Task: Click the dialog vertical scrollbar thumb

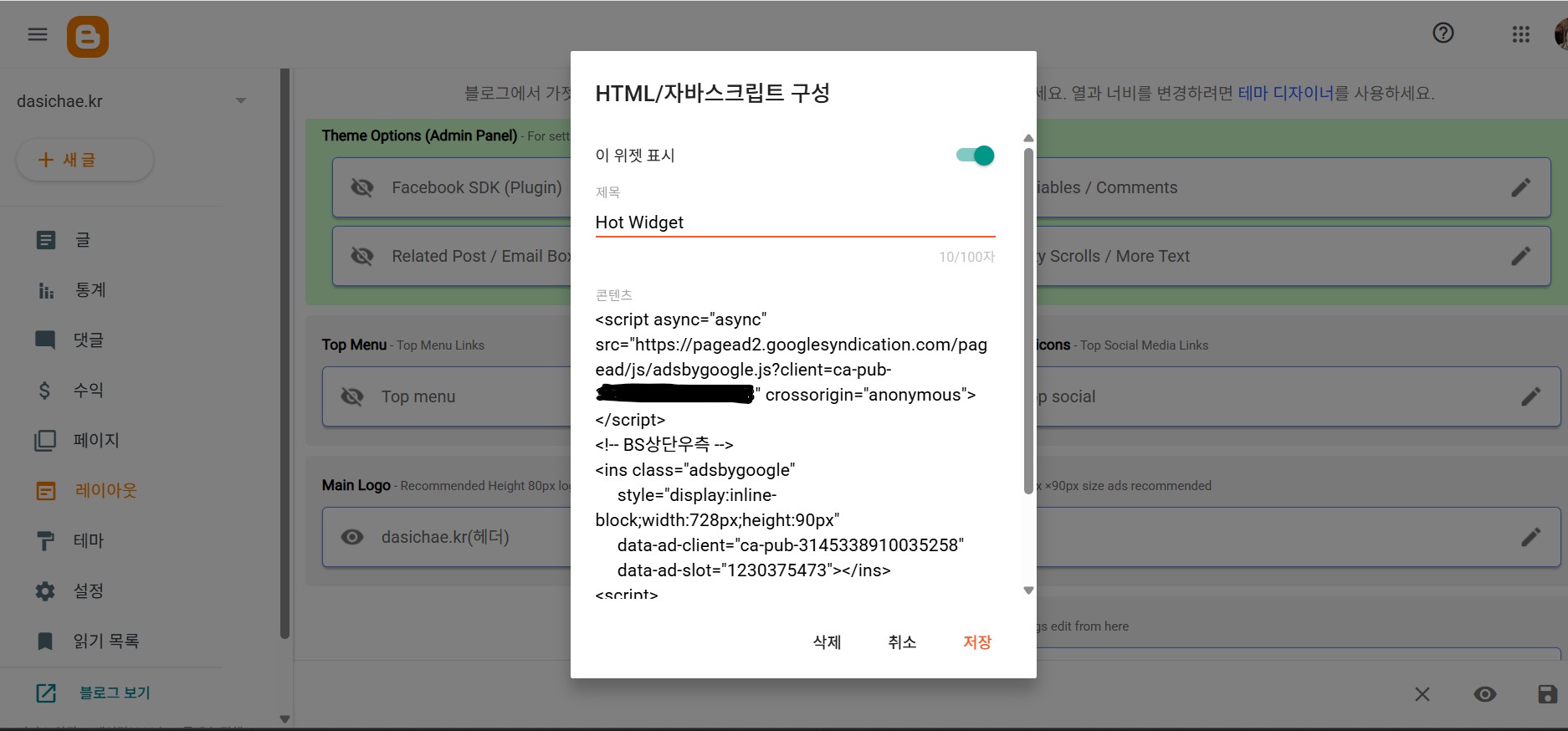Action: (1028, 321)
